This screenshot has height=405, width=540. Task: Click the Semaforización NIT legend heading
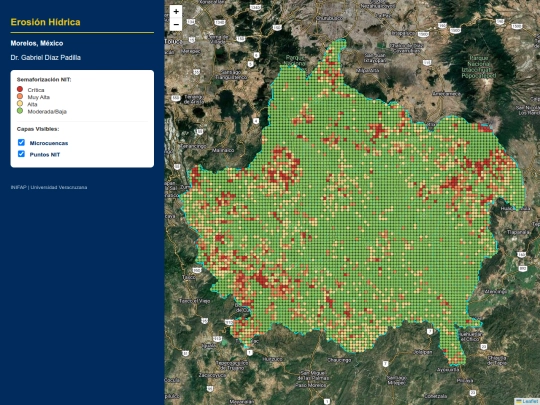pos(44,80)
